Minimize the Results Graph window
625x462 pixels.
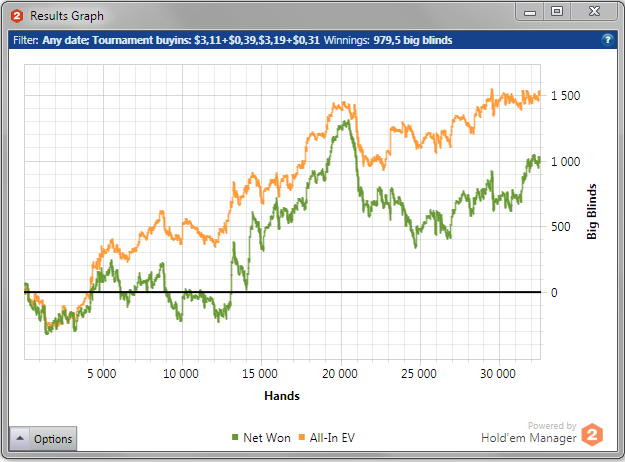click(530, 12)
